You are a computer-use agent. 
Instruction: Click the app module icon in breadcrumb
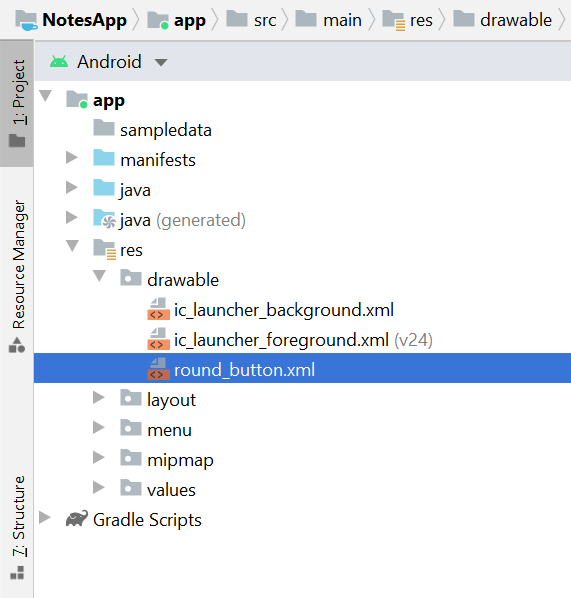pos(158,20)
